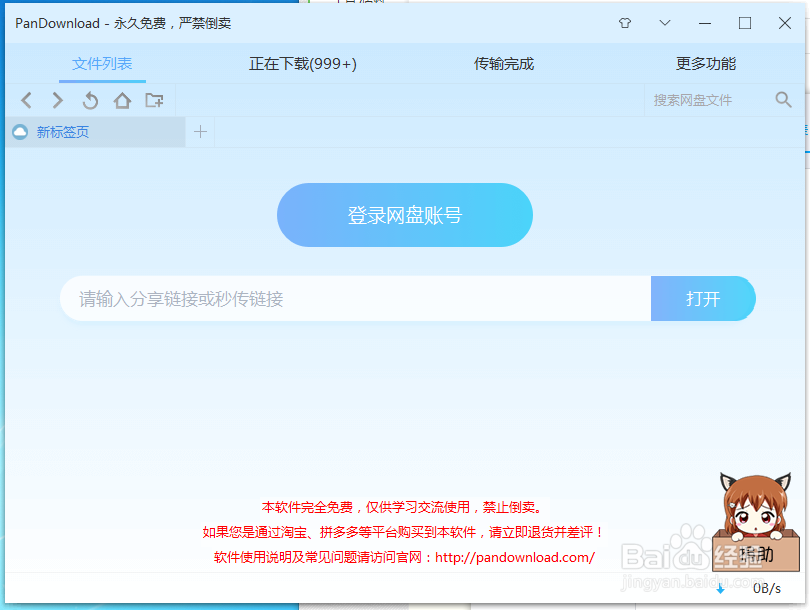Click the search magnifier icon
This screenshot has height=610, width=810.
click(783, 100)
